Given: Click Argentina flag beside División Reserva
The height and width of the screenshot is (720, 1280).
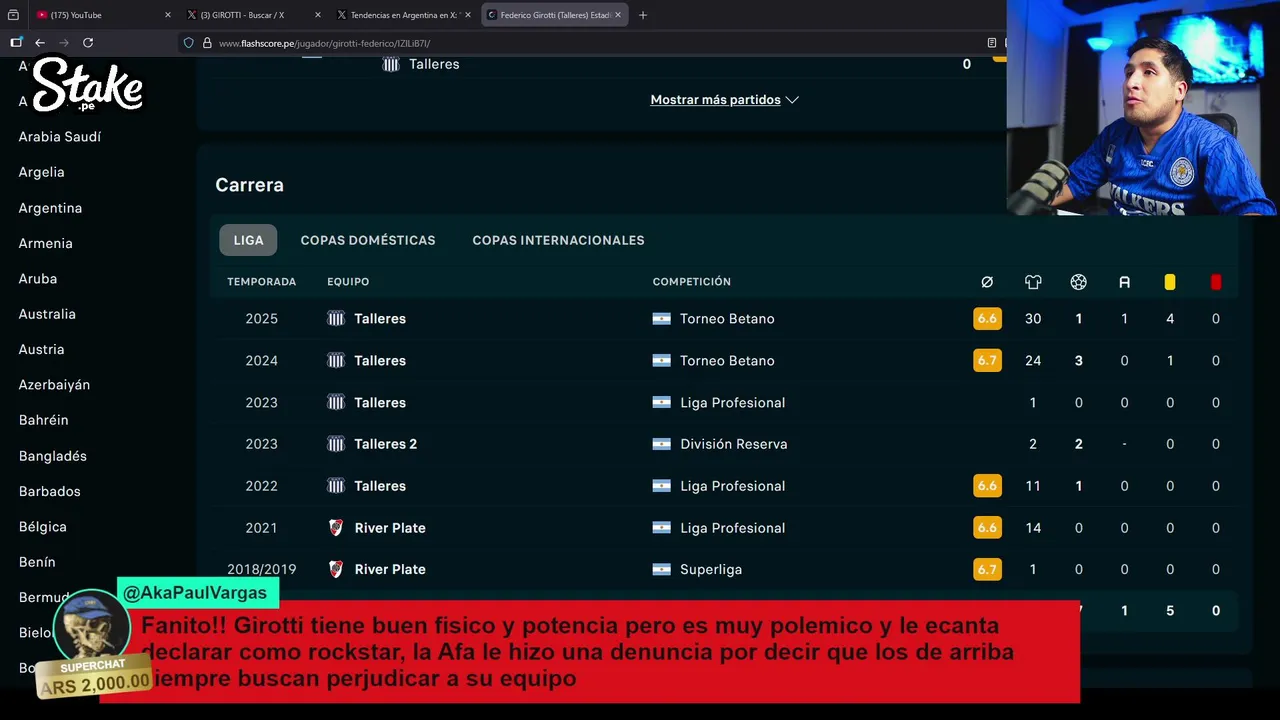Looking at the screenshot, I should (x=661, y=444).
